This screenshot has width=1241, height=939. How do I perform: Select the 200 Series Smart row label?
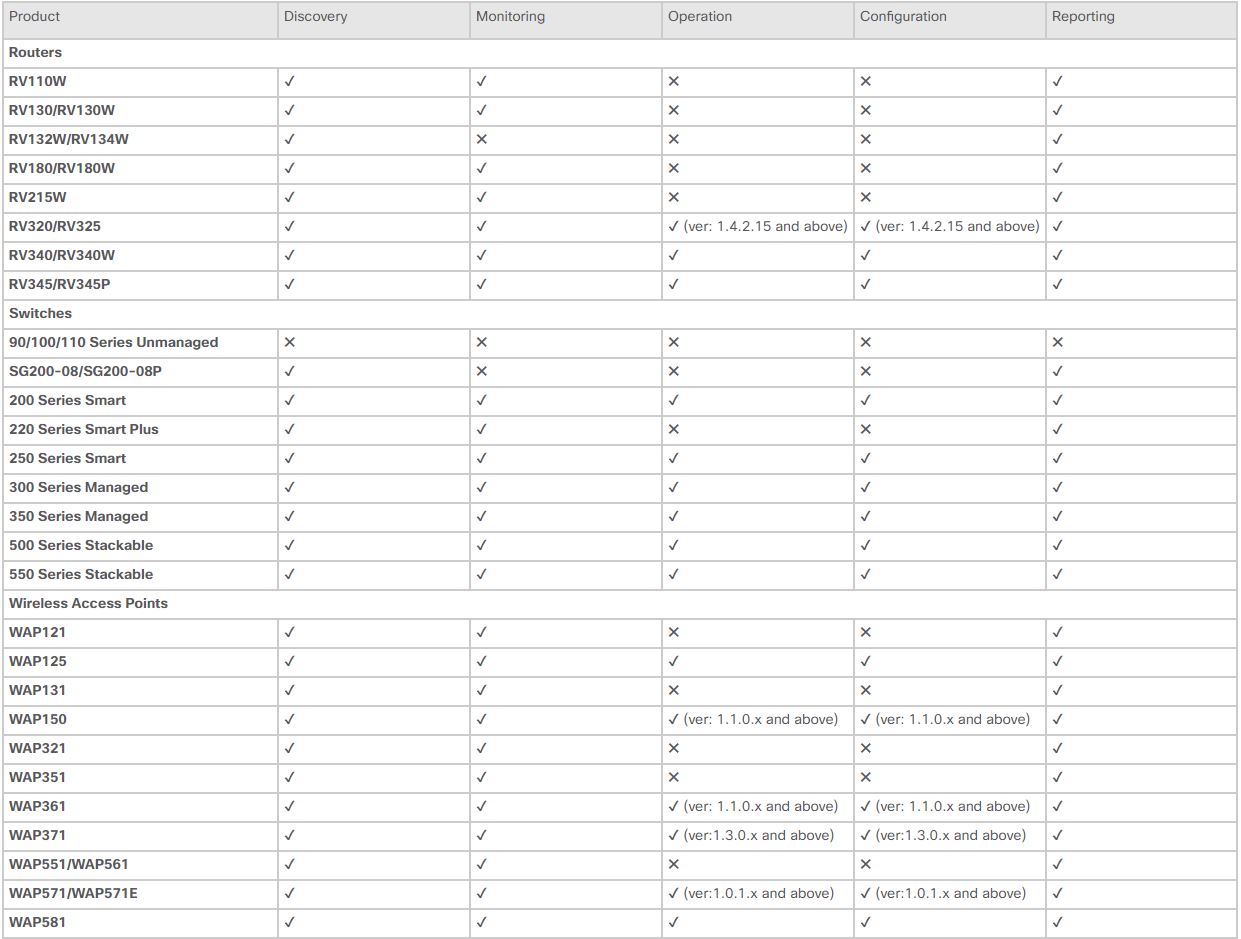coord(67,400)
